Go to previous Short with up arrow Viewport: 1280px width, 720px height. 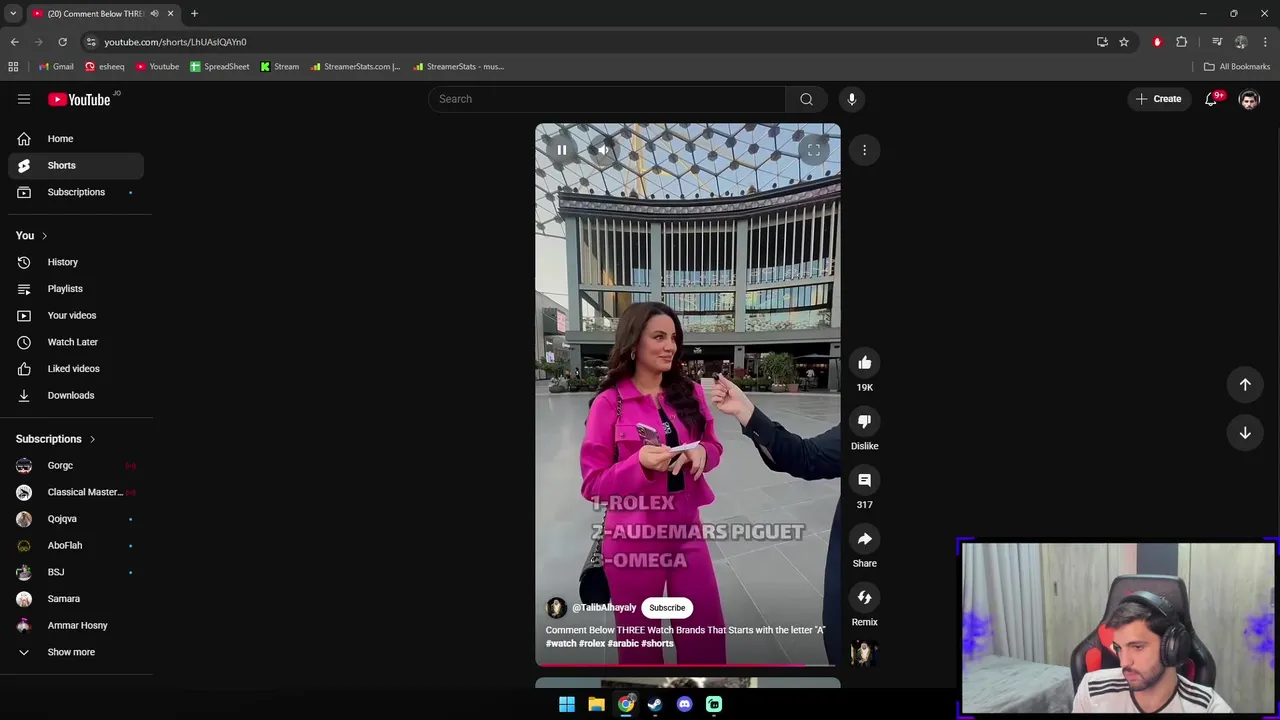coord(1245,385)
